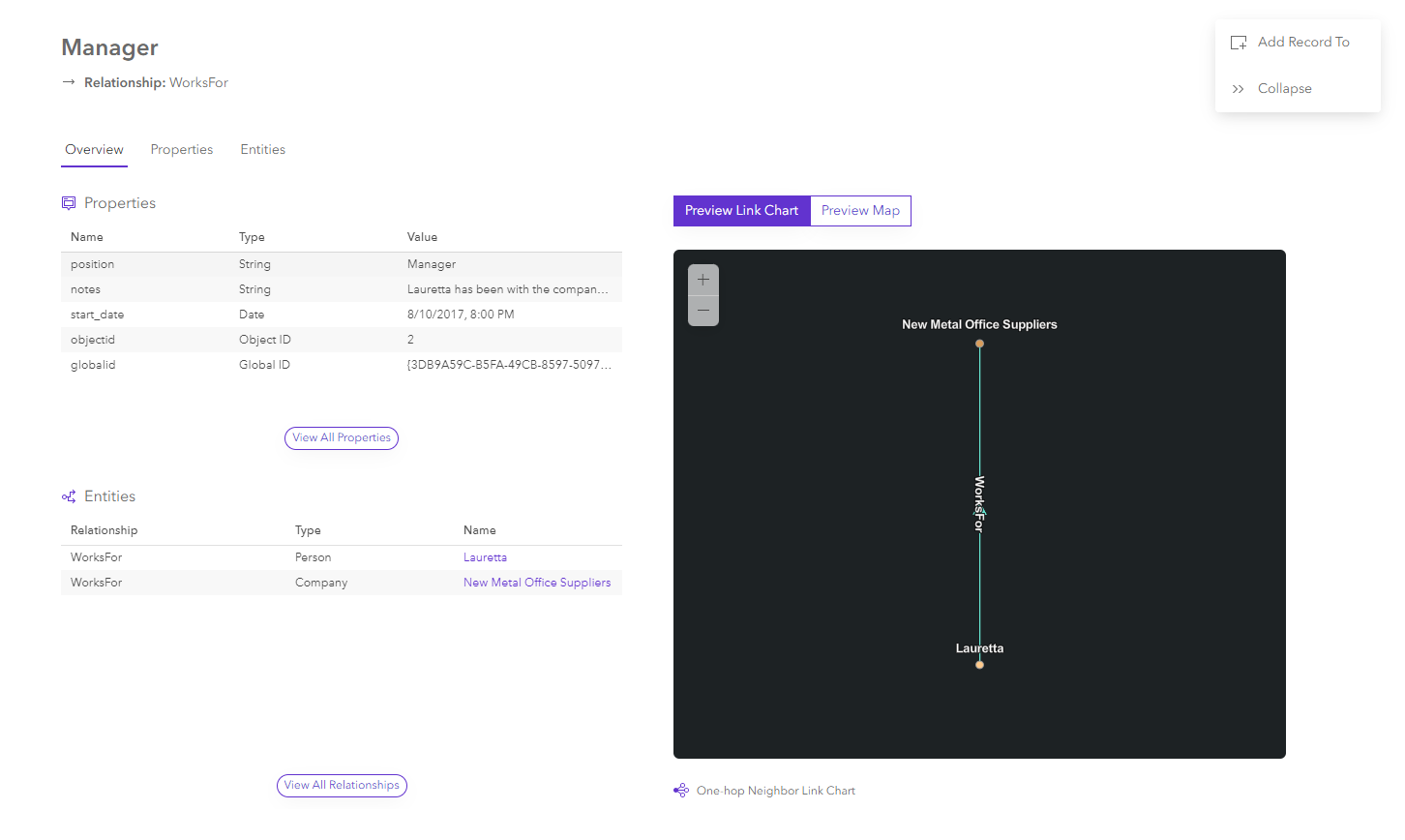Screen dimensions: 1405x840
Task: Click the View All Relationships button
Action: tap(342, 785)
